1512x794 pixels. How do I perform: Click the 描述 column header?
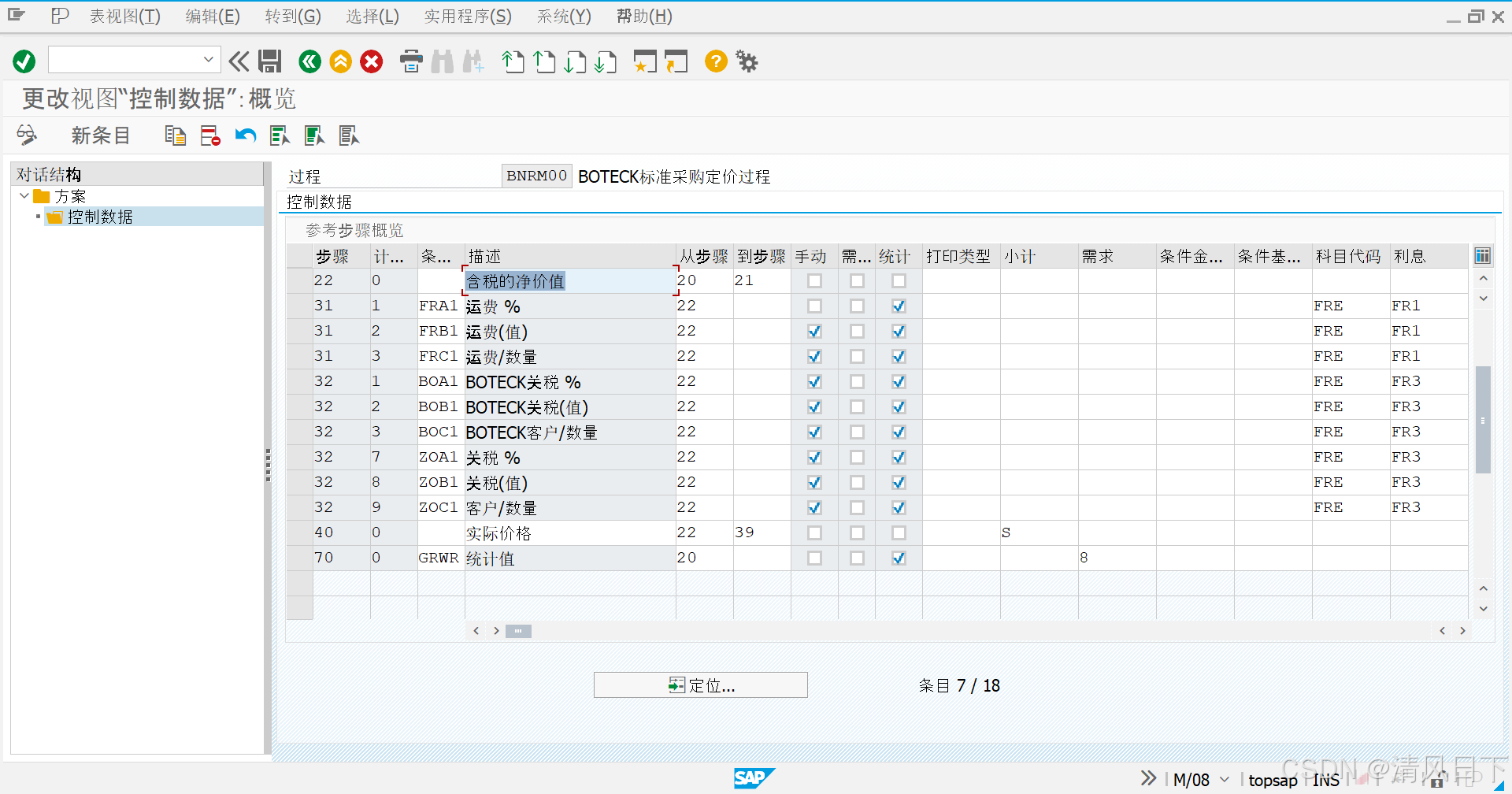tap(570, 256)
